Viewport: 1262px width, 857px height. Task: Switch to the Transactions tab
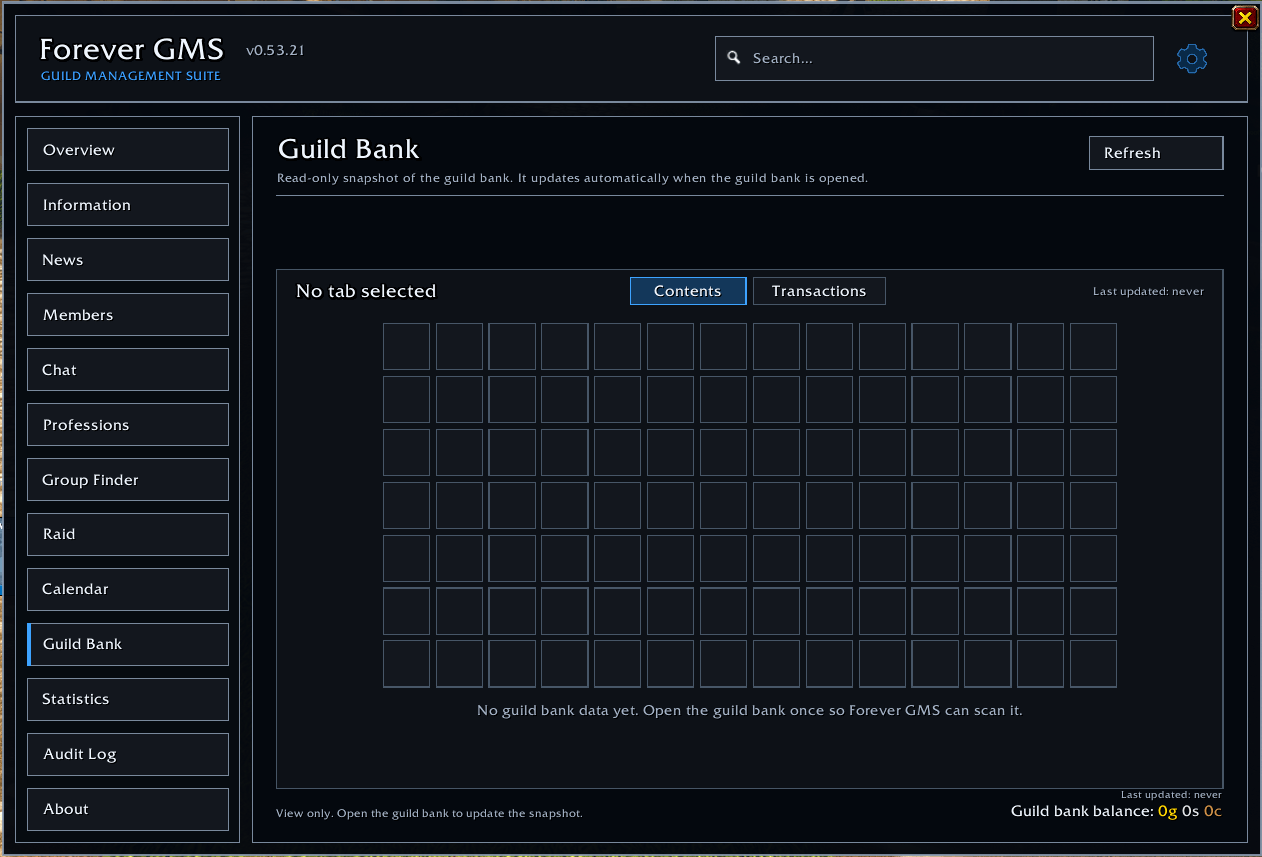[x=819, y=291]
